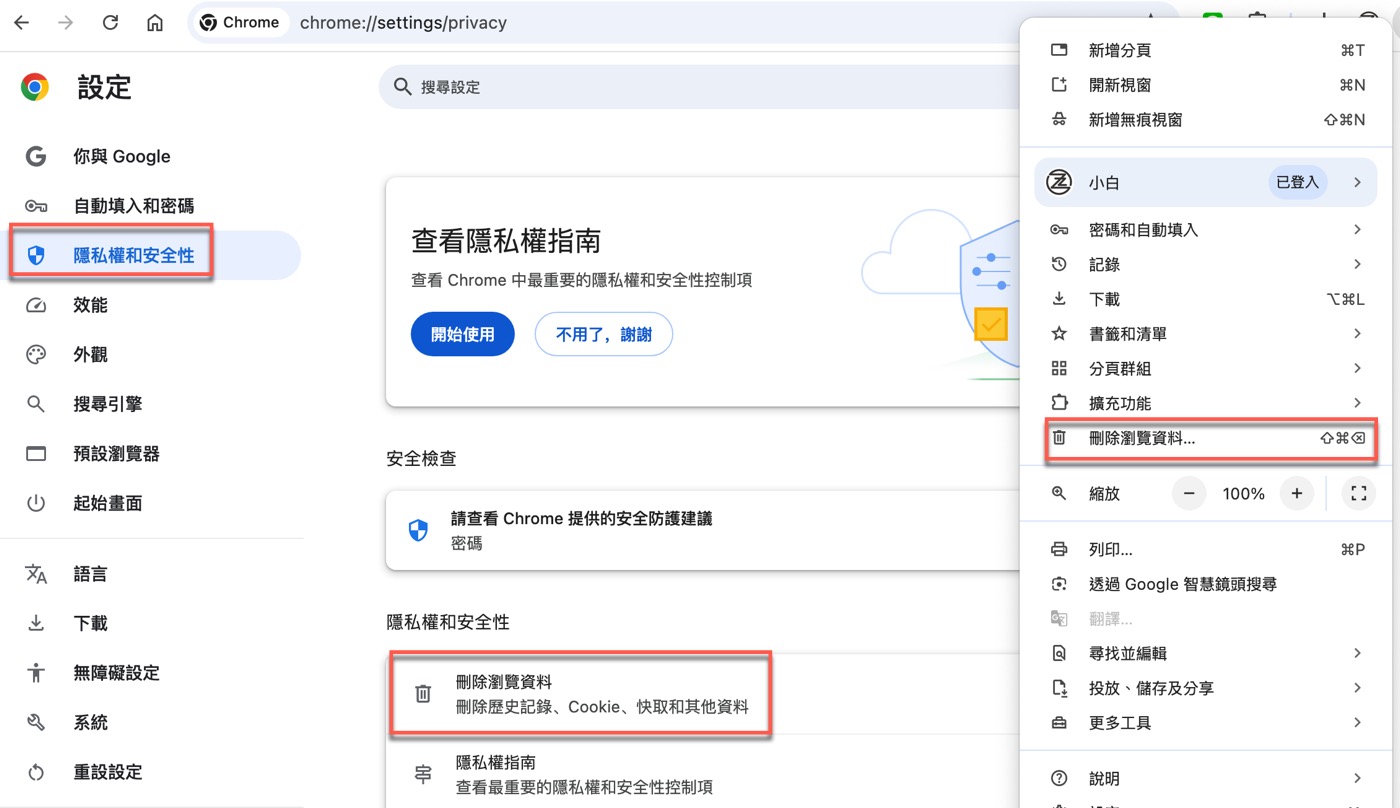Viewport: 1400px width, 808px height.
Task: Decrease zoom with the minus button
Action: coord(1189,493)
